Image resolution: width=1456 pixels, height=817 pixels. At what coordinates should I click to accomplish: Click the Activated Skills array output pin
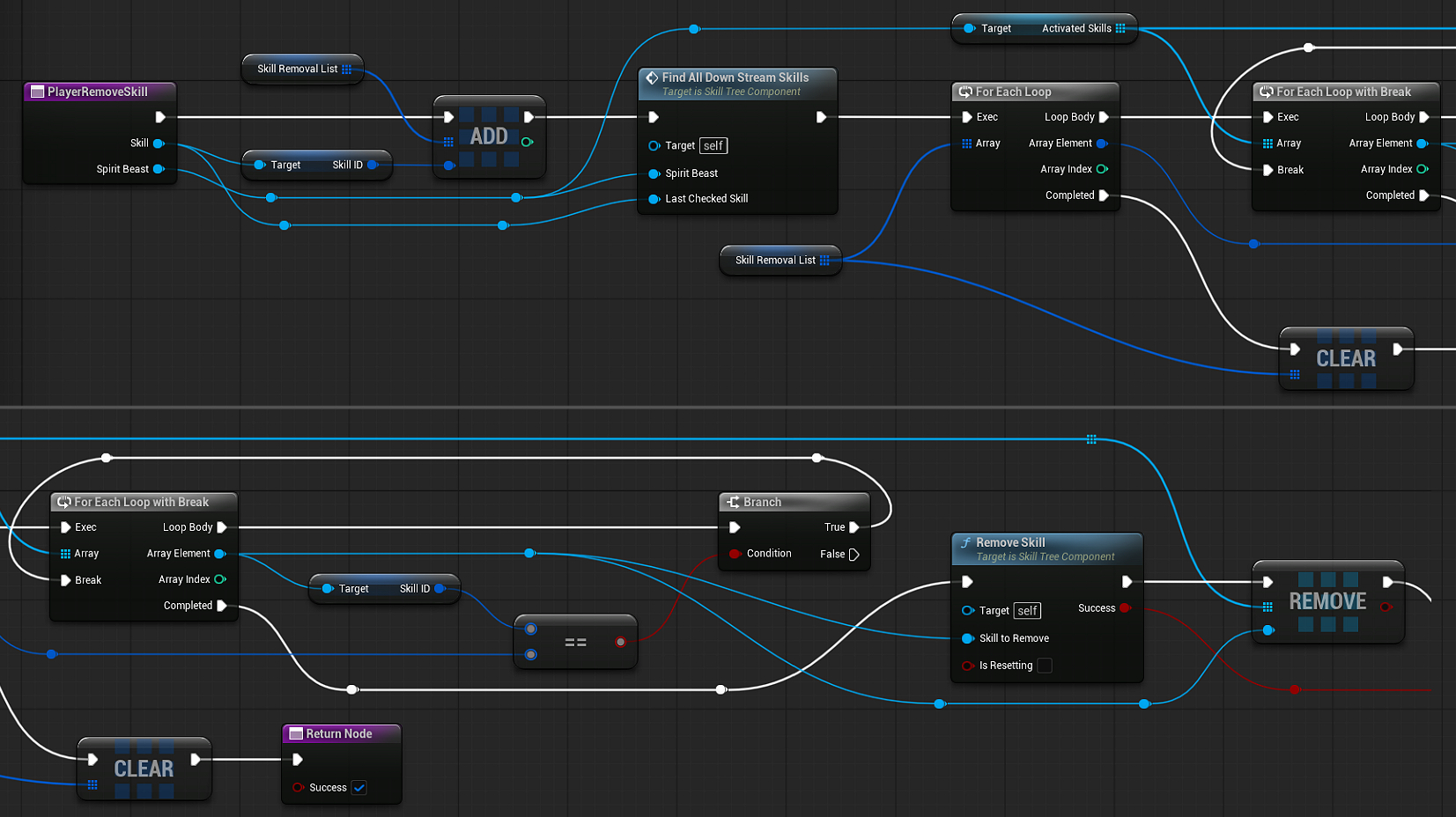pyautogui.click(x=1120, y=28)
